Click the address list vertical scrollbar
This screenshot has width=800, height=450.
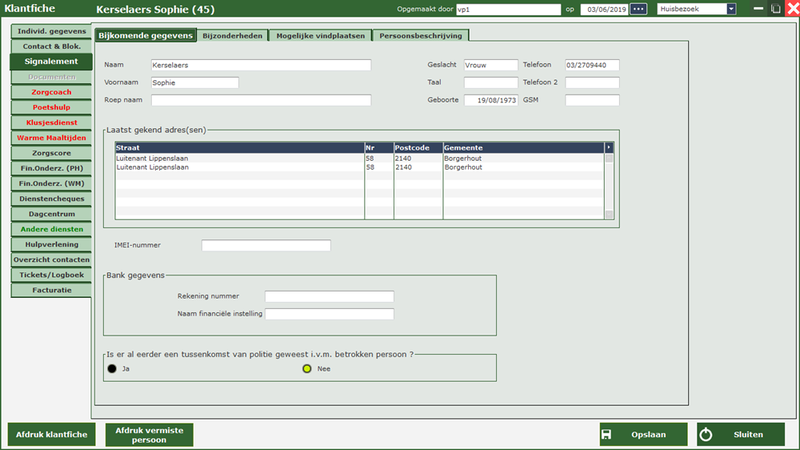pyautogui.click(x=608, y=185)
